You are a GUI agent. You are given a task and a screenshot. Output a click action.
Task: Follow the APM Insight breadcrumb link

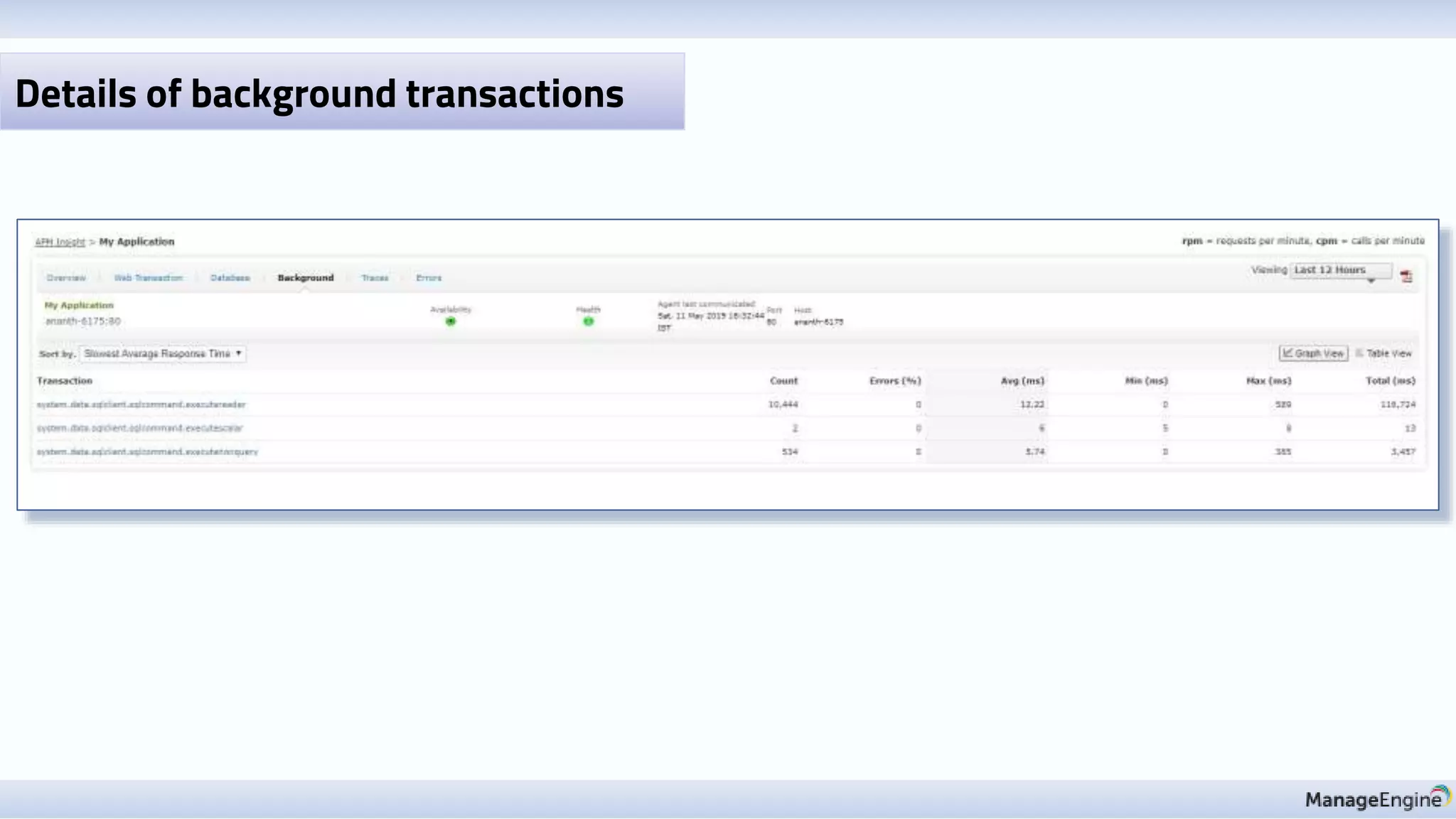tap(60, 242)
